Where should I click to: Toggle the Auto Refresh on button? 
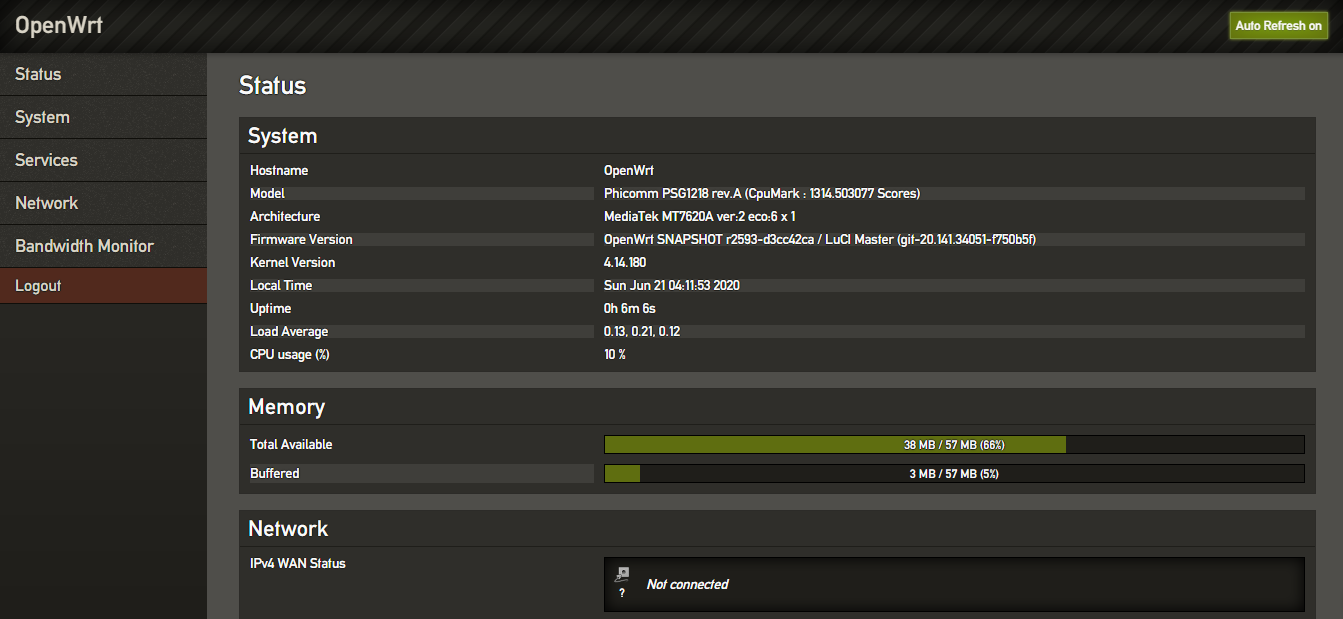pos(1278,26)
